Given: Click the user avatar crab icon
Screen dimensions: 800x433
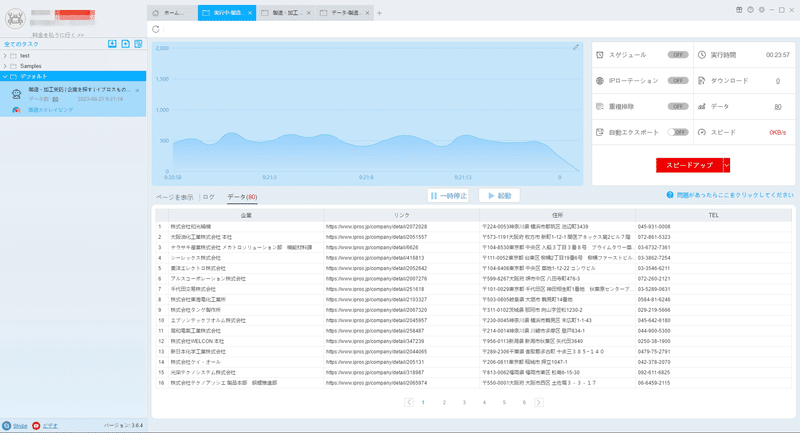Looking at the screenshot, I should click(15, 19).
